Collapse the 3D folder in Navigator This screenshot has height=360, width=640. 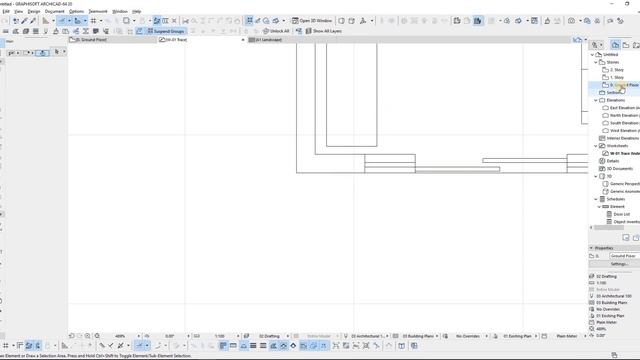(x=596, y=176)
